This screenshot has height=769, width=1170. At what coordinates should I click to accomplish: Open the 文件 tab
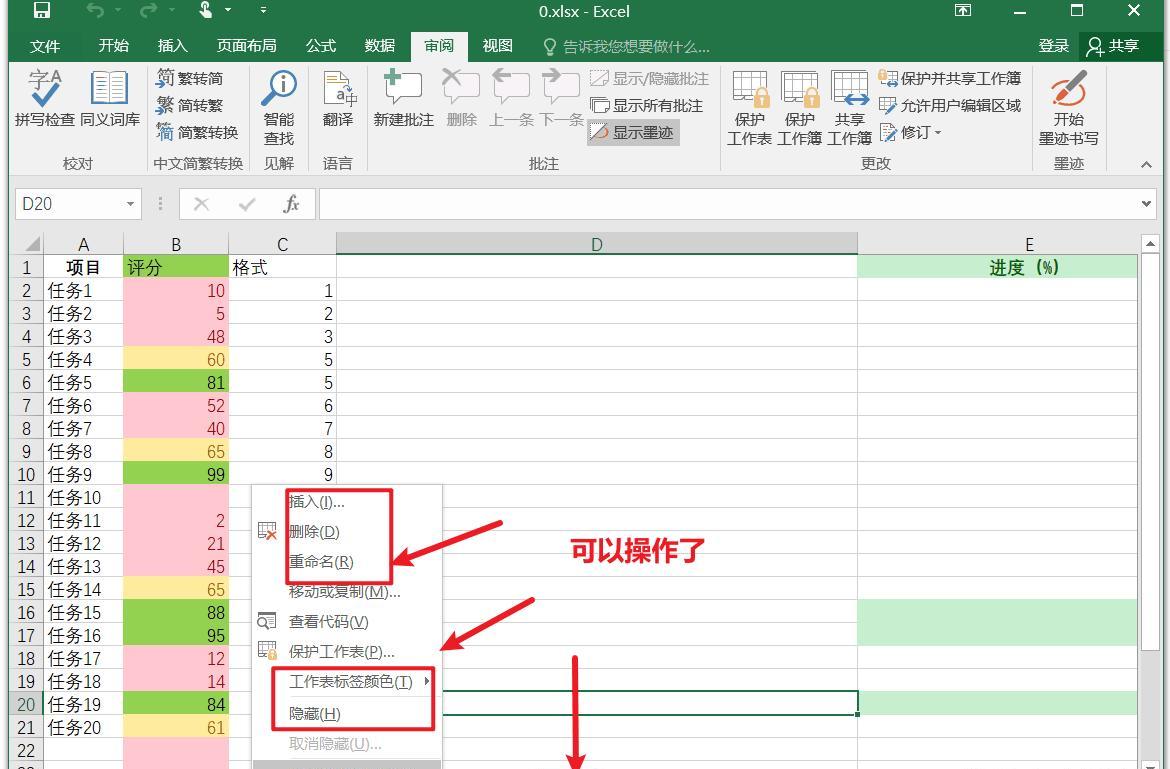(45, 46)
